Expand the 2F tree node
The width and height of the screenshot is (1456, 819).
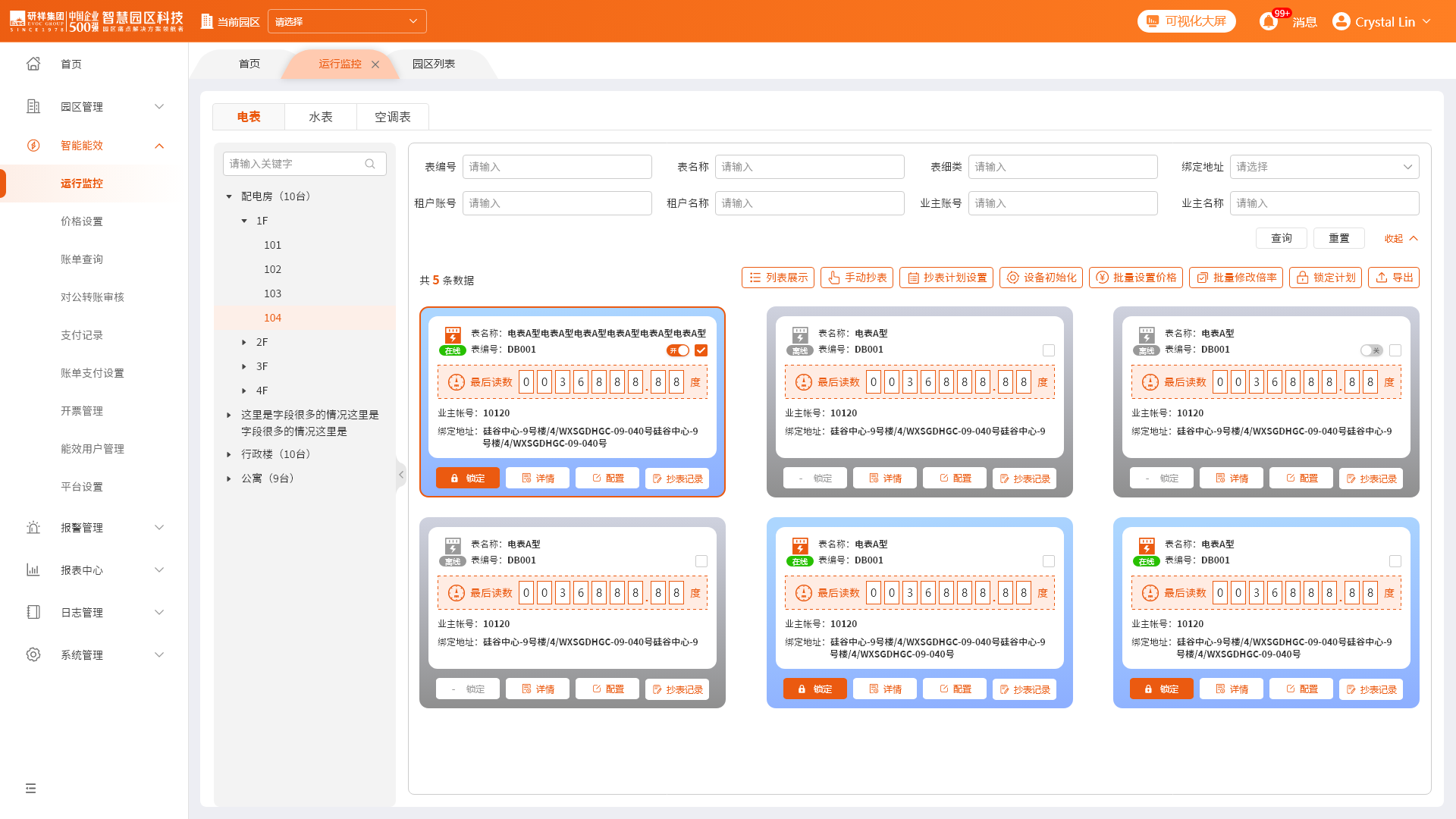tap(244, 342)
